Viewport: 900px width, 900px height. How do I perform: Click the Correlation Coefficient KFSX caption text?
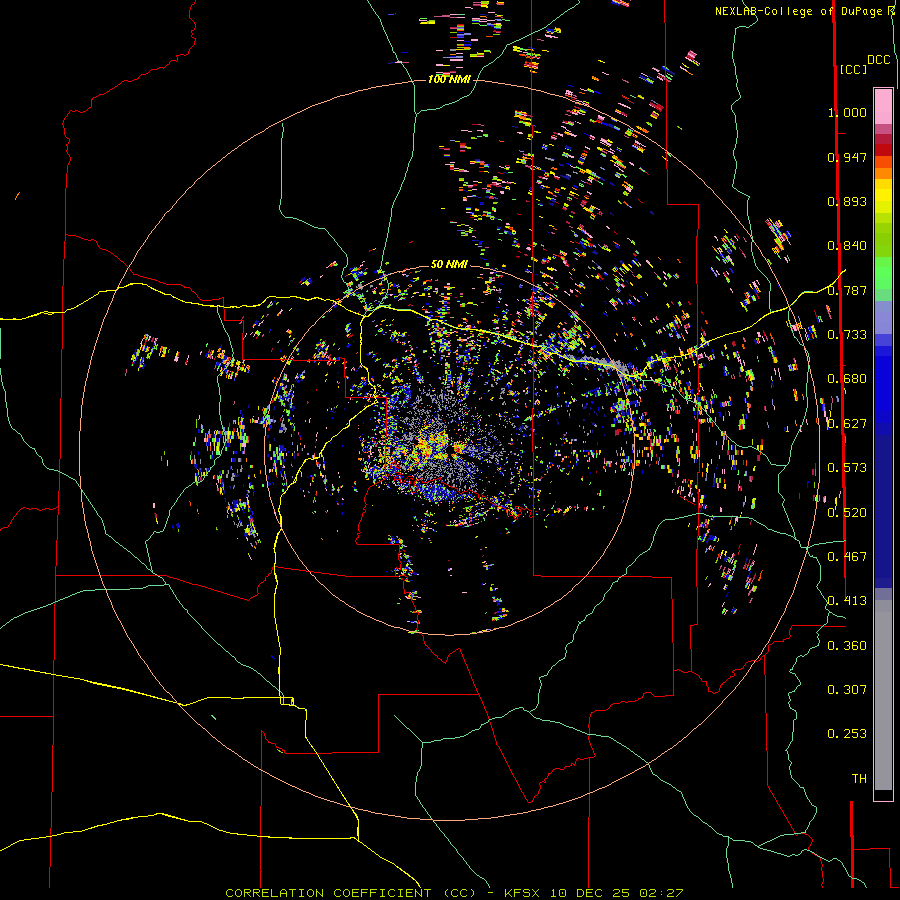[454, 893]
